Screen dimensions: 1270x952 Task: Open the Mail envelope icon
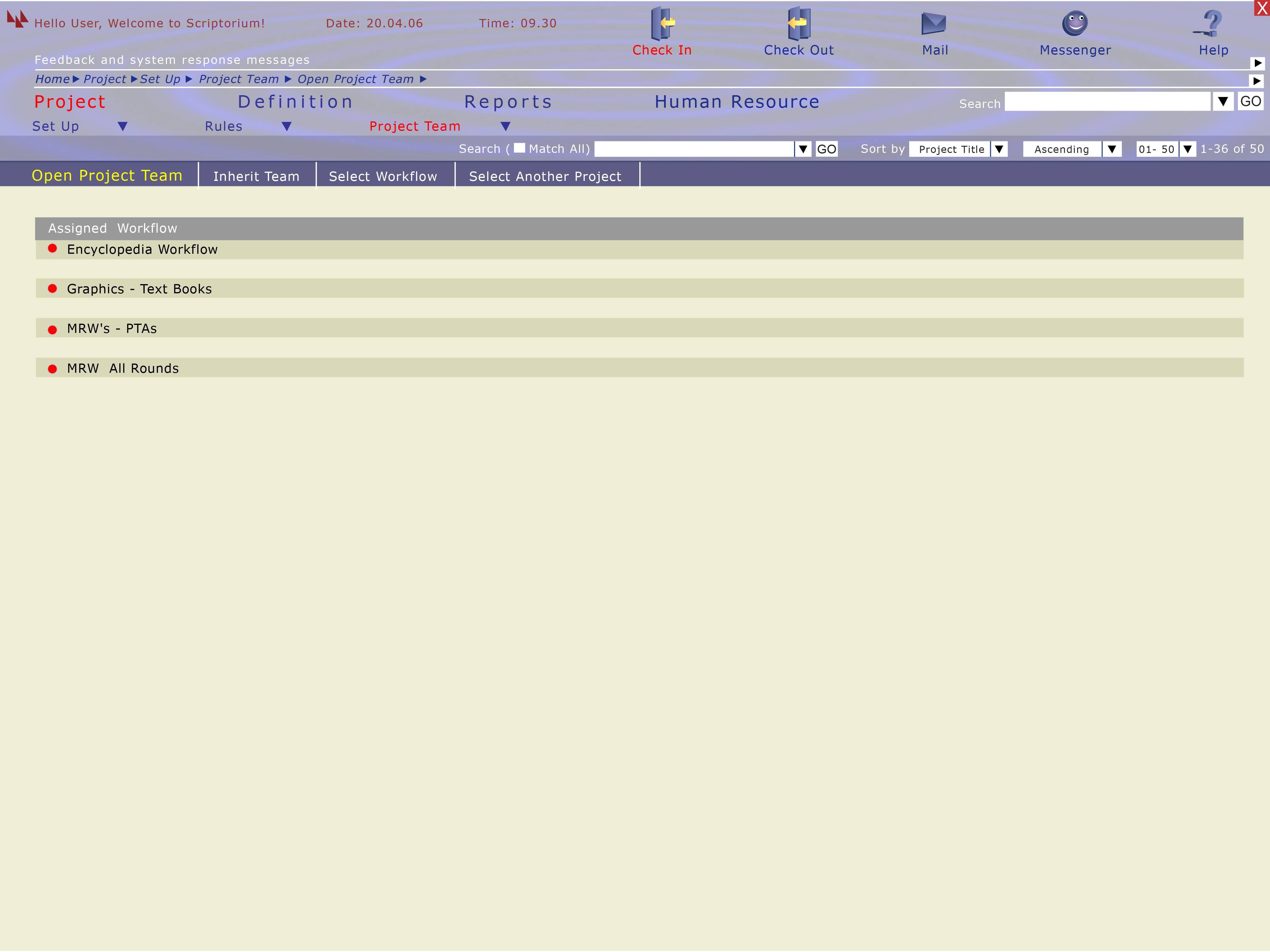point(934,24)
